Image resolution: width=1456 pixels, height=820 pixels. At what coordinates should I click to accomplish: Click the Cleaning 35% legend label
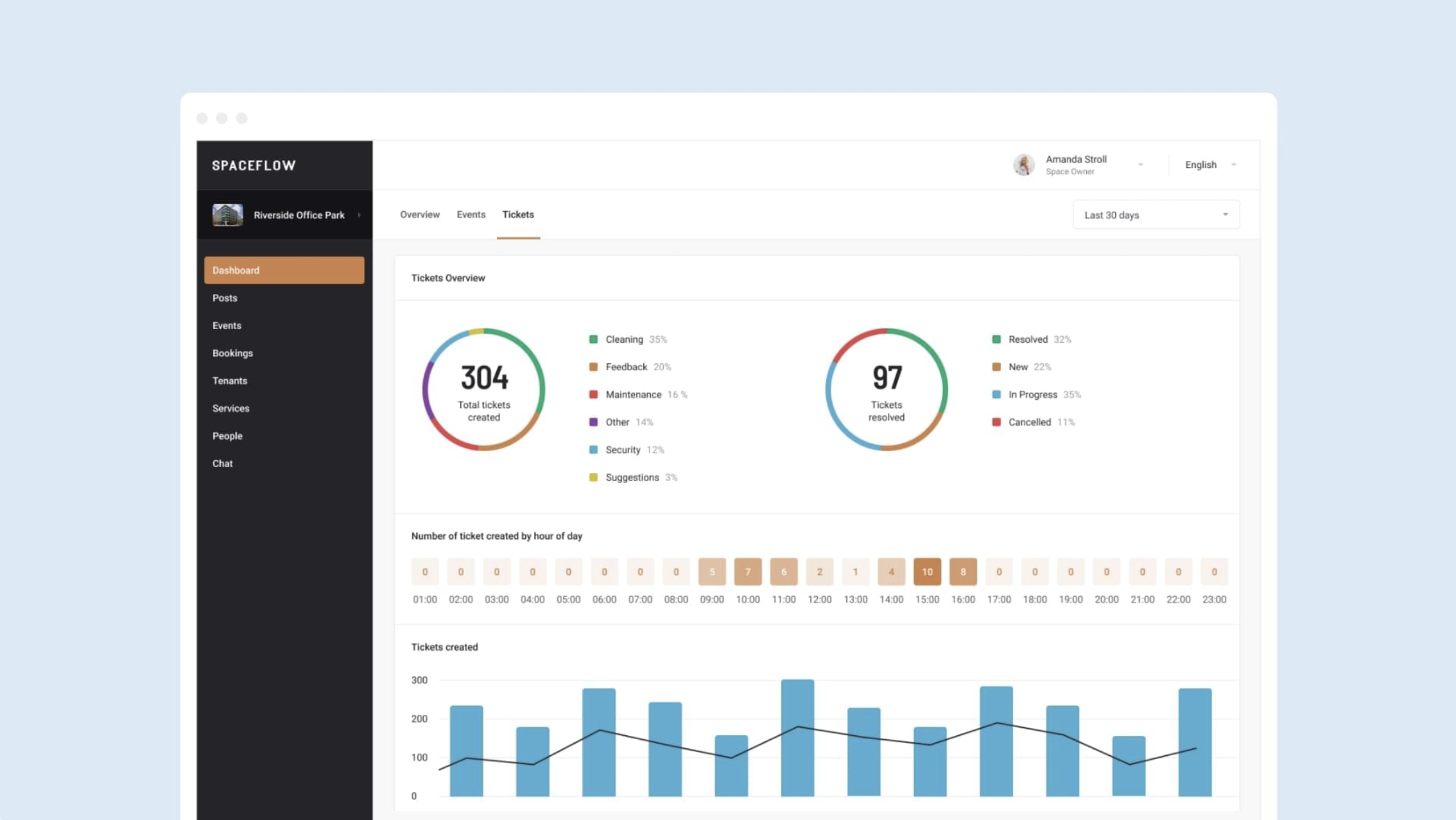(x=636, y=339)
